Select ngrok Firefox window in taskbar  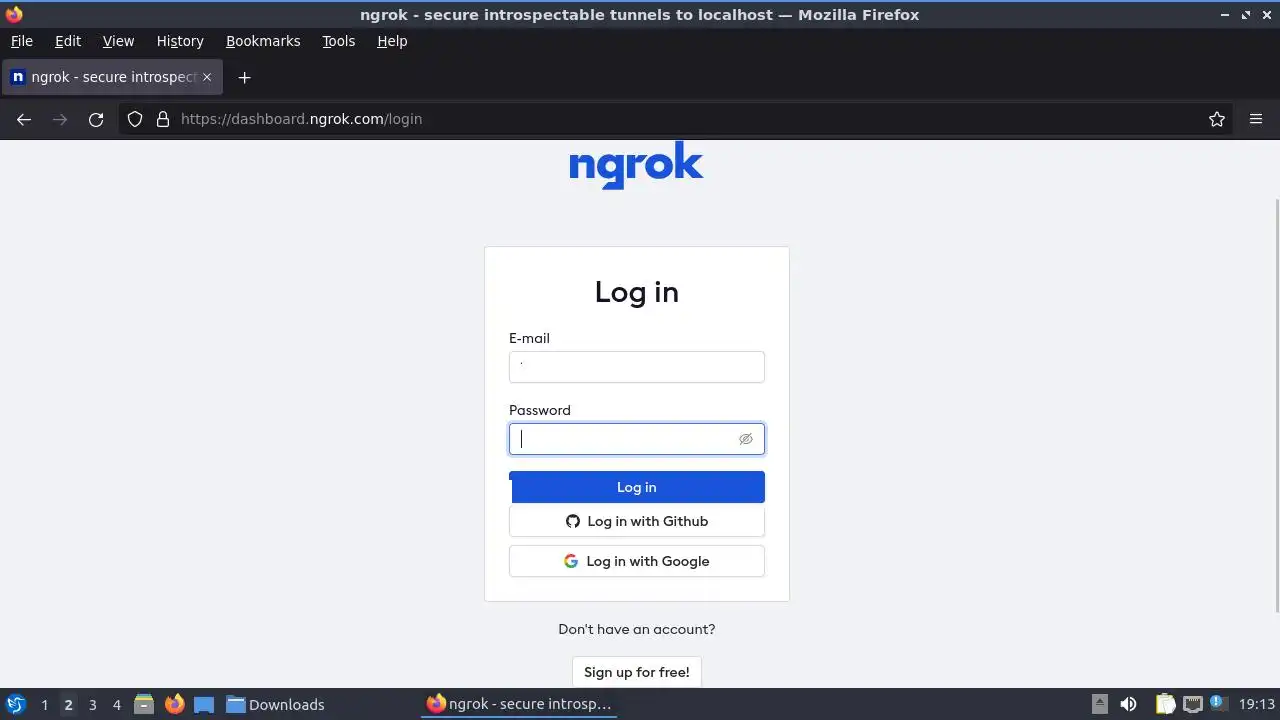[x=519, y=704]
